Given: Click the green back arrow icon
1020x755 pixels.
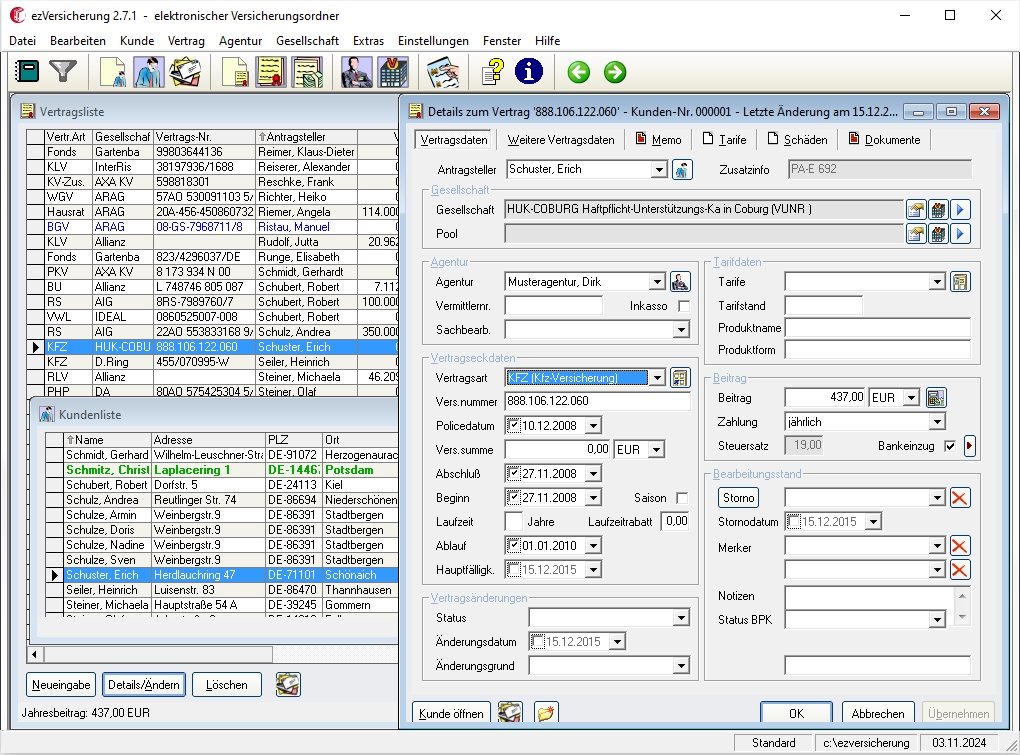Looking at the screenshot, I should click(578, 72).
